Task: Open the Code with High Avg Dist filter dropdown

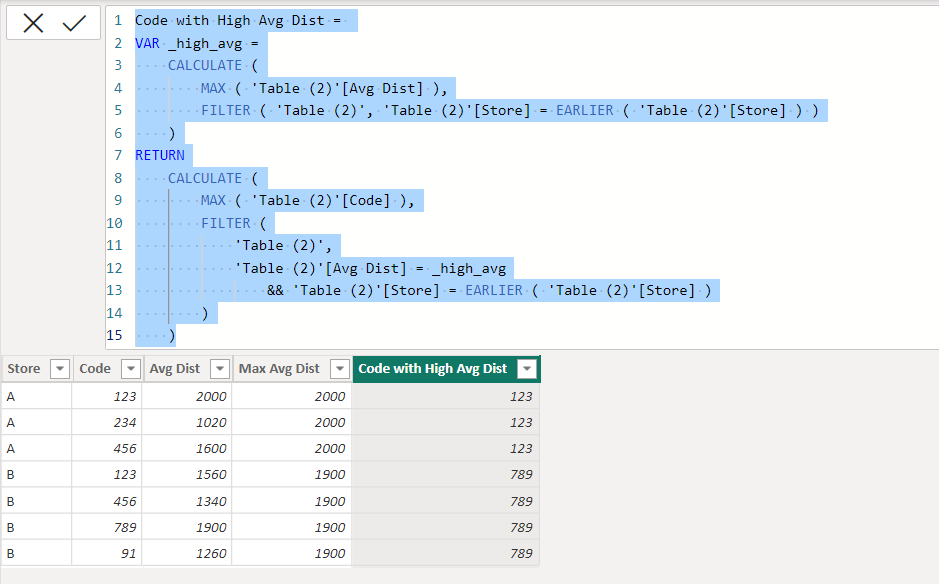Action: [x=527, y=369]
